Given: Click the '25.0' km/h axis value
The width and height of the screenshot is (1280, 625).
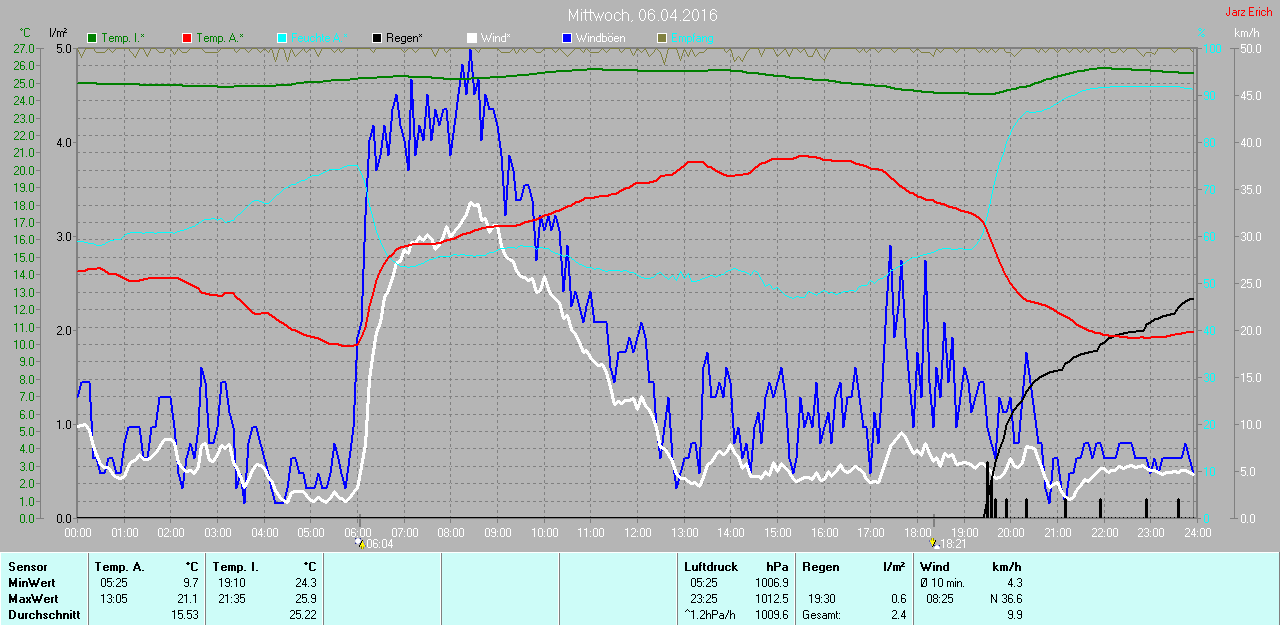Looking at the screenshot, I should 1250,283.
